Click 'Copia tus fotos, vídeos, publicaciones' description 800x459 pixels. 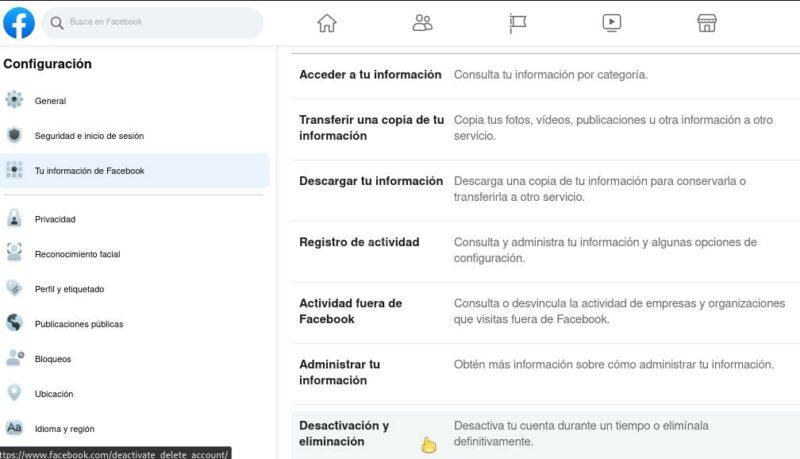(x=613, y=128)
